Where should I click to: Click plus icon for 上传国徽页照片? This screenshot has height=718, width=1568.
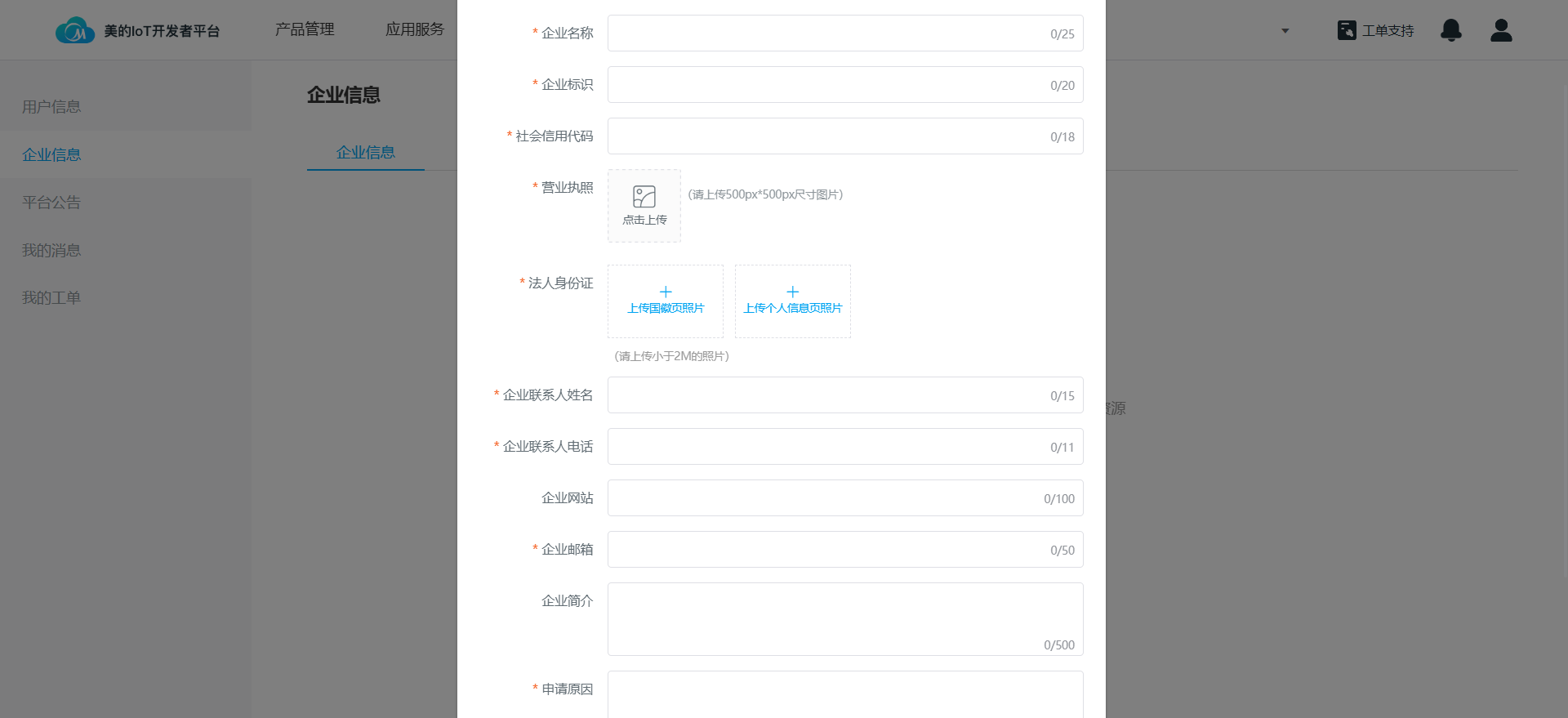pos(666,292)
